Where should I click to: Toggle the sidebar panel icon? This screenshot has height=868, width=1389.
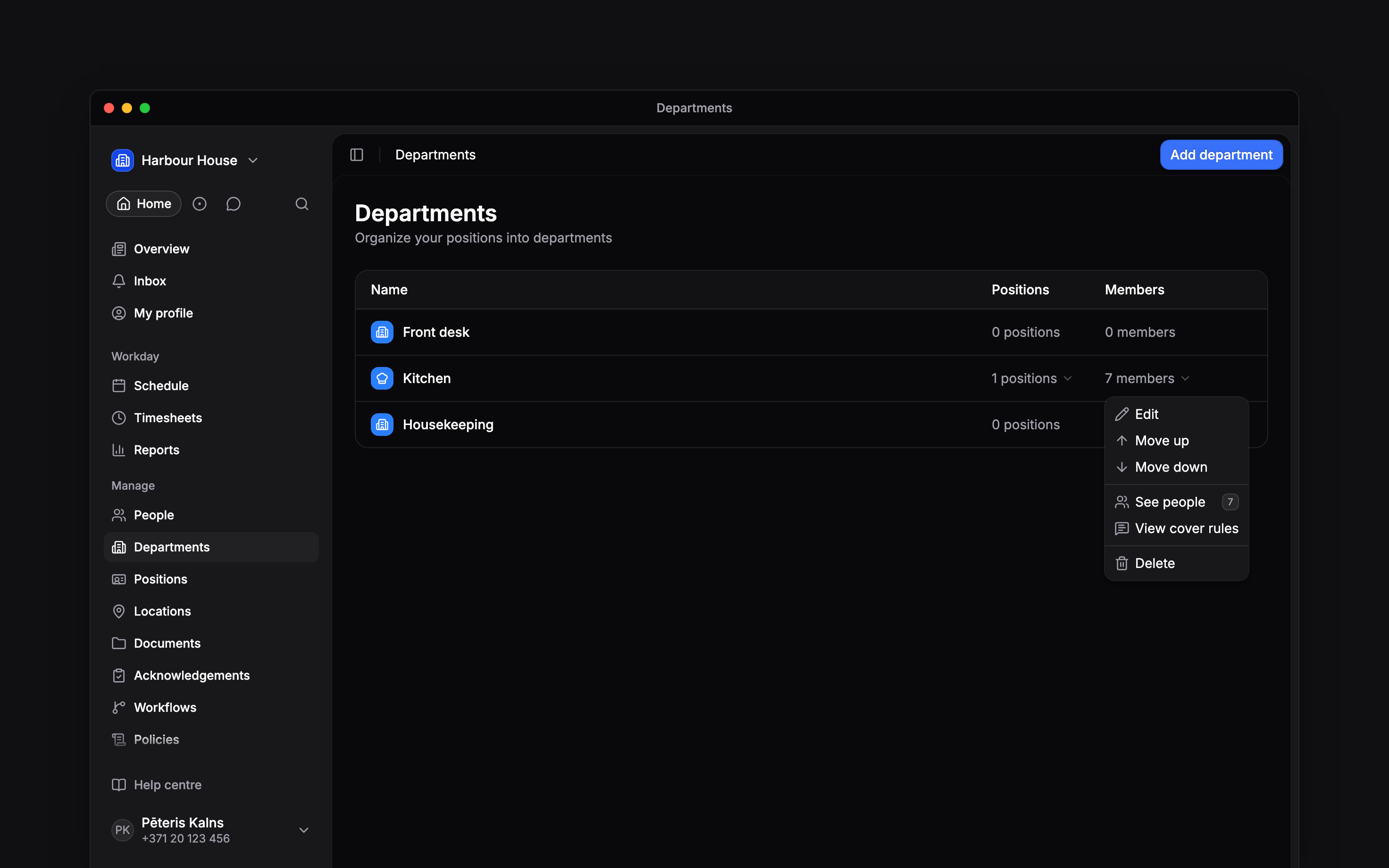[356, 155]
